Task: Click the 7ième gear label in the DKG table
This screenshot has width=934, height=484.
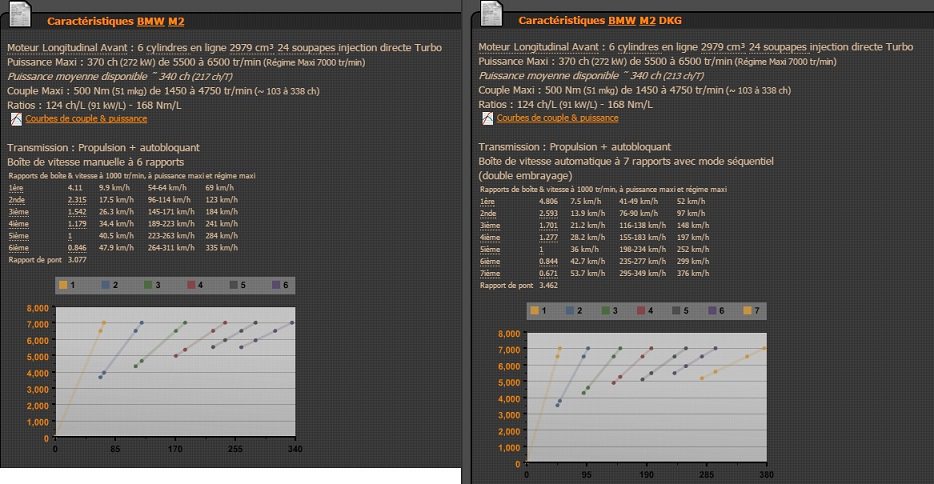Action: [490, 274]
